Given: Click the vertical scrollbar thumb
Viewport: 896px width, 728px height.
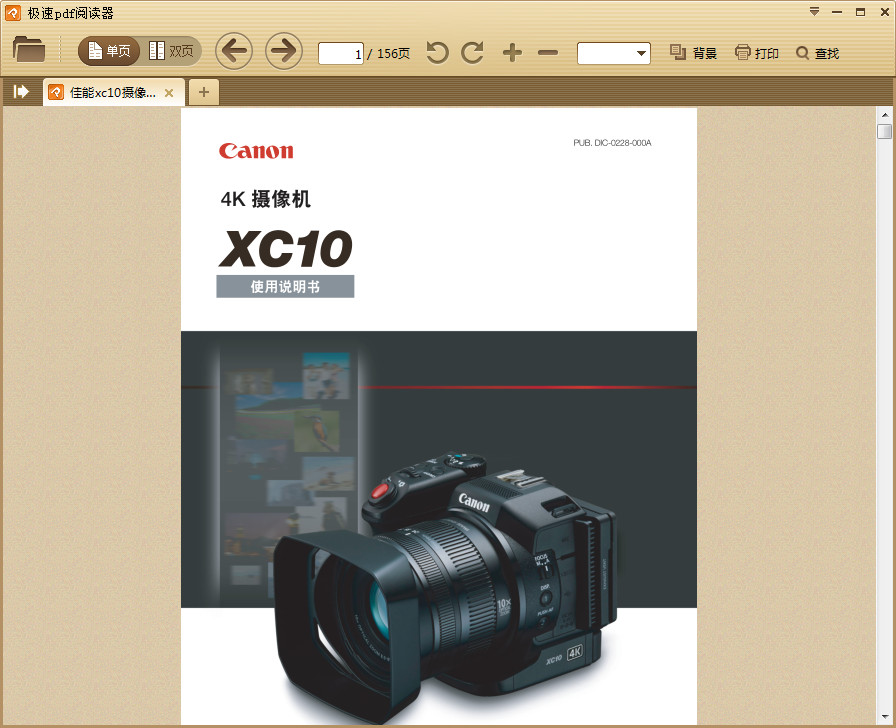Looking at the screenshot, I should point(885,131).
